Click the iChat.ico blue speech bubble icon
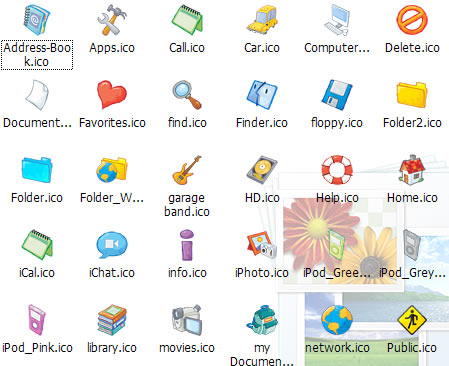The image size is (449, 366). pyautogui.click(x=112, y=246)
